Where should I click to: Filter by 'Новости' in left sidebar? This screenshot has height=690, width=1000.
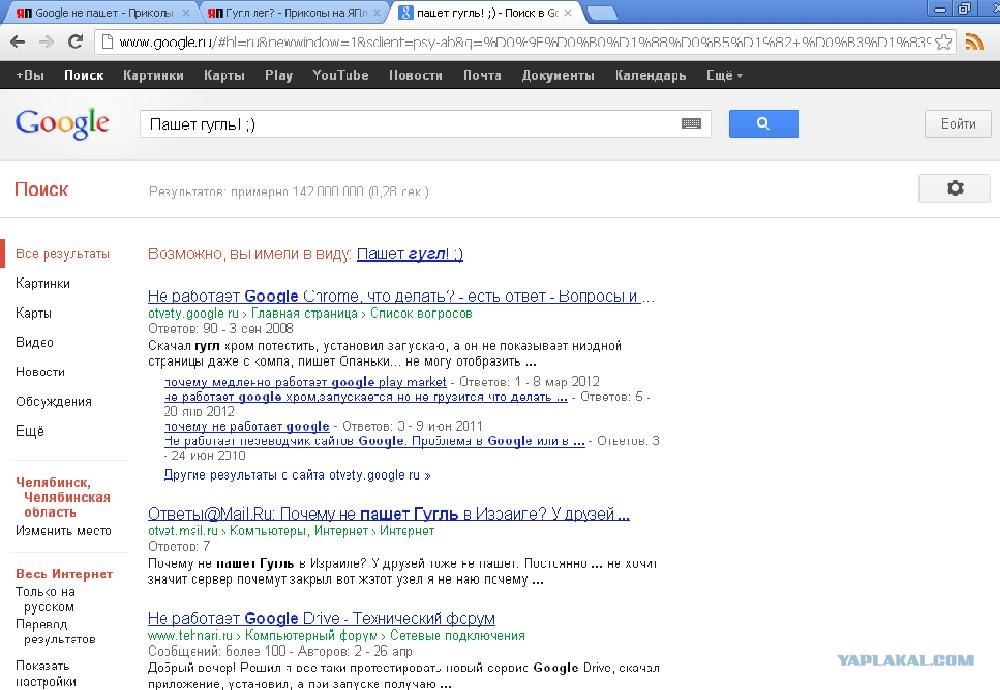pyautogui.click(x=40, y=372)
